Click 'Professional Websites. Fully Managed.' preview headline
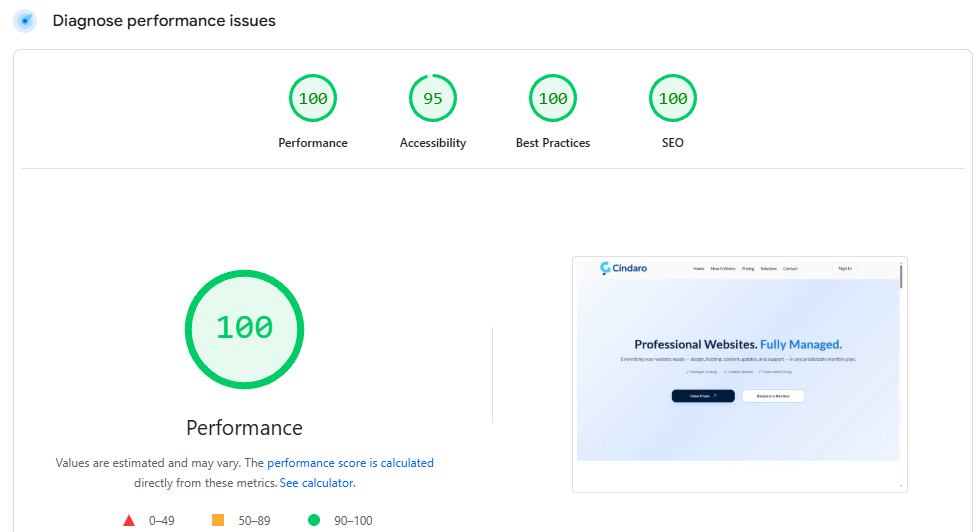Image resolution: width=979 pixels, height=532 pixels. 738,344
